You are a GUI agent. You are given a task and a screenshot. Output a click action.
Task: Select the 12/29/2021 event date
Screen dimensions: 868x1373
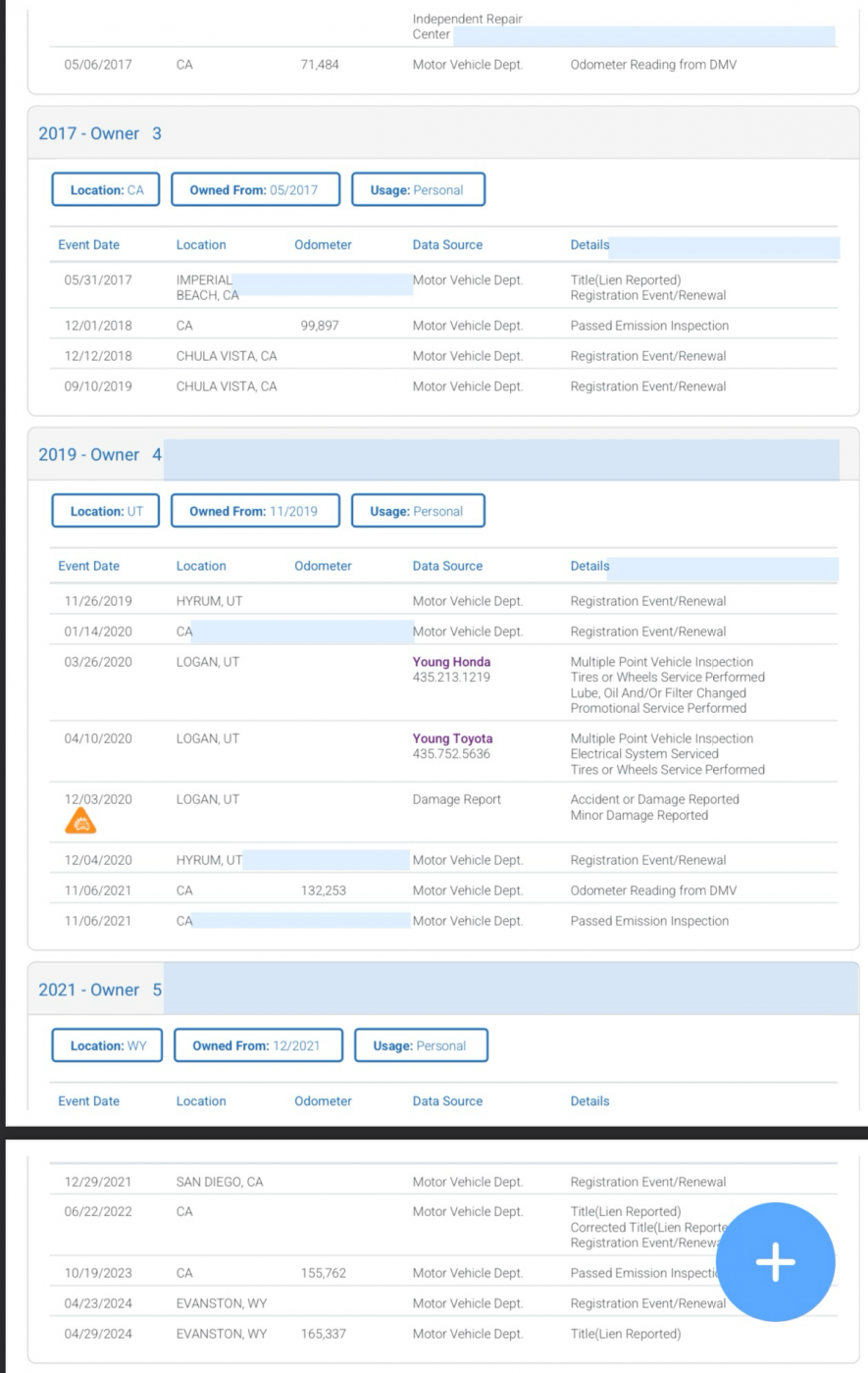[x=98, y=1182]
